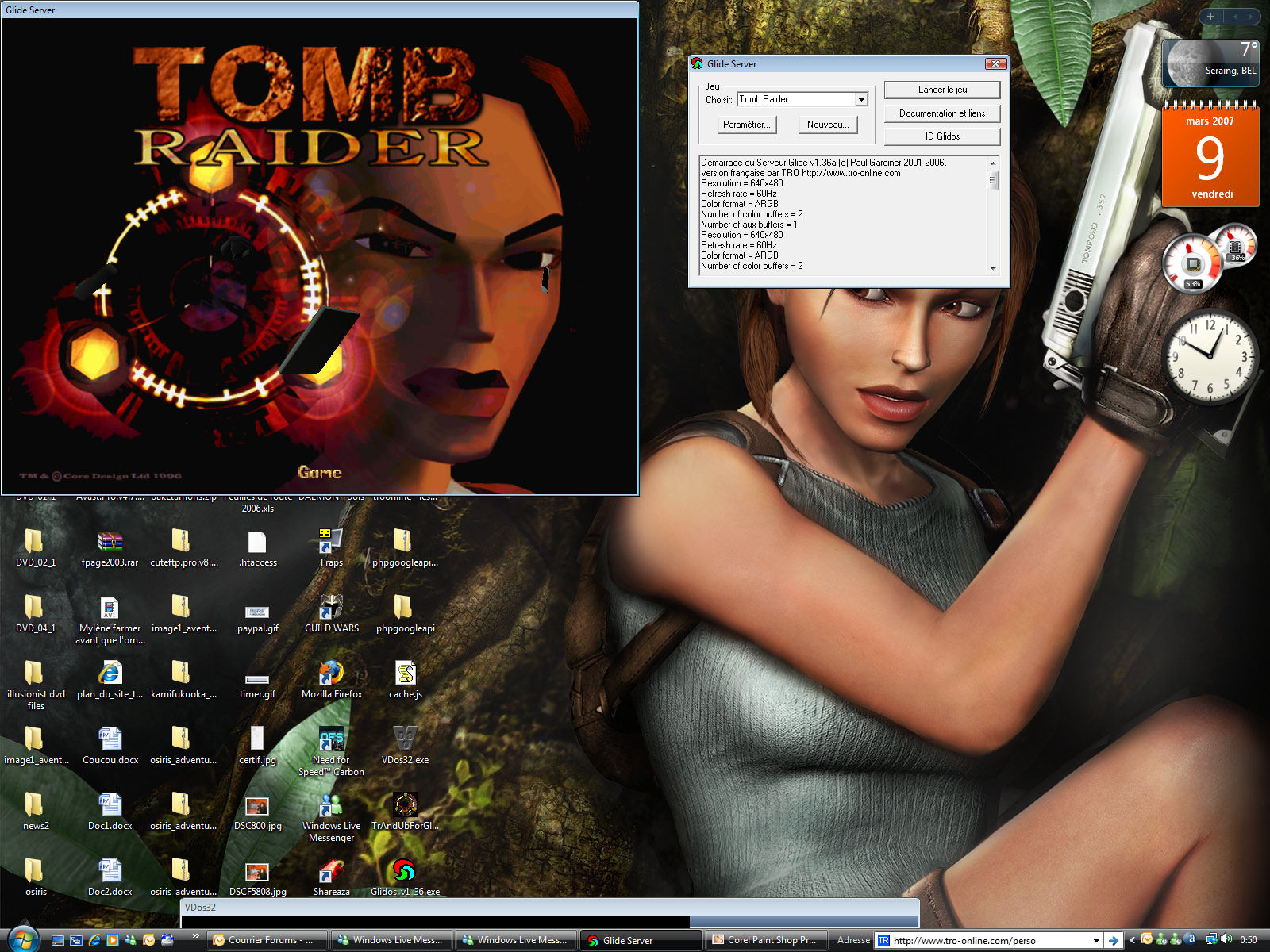
Task: Select the certif.jpg image icon
Action: pos(257,745)
